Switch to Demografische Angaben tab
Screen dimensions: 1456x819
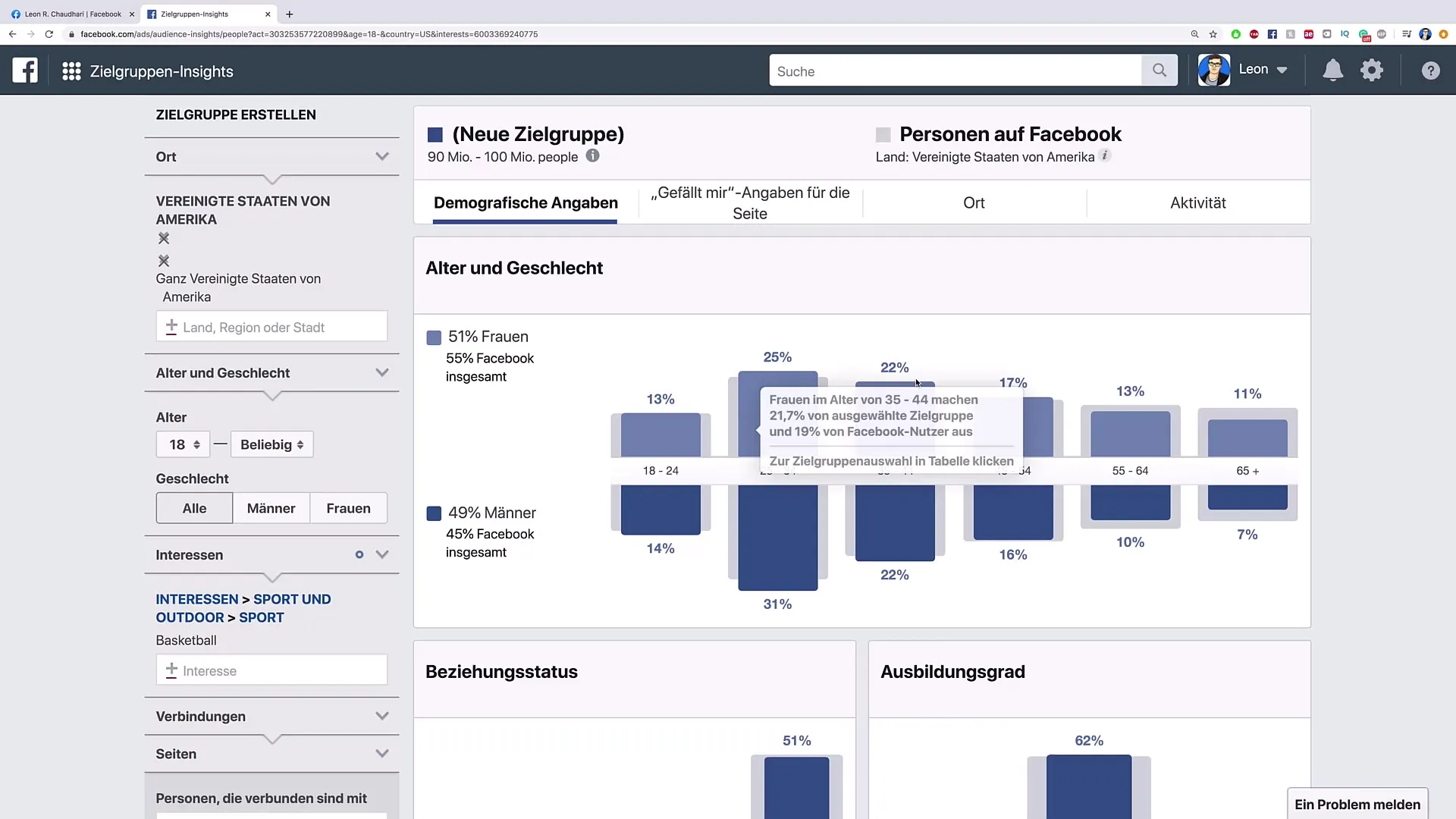point(526,202)
